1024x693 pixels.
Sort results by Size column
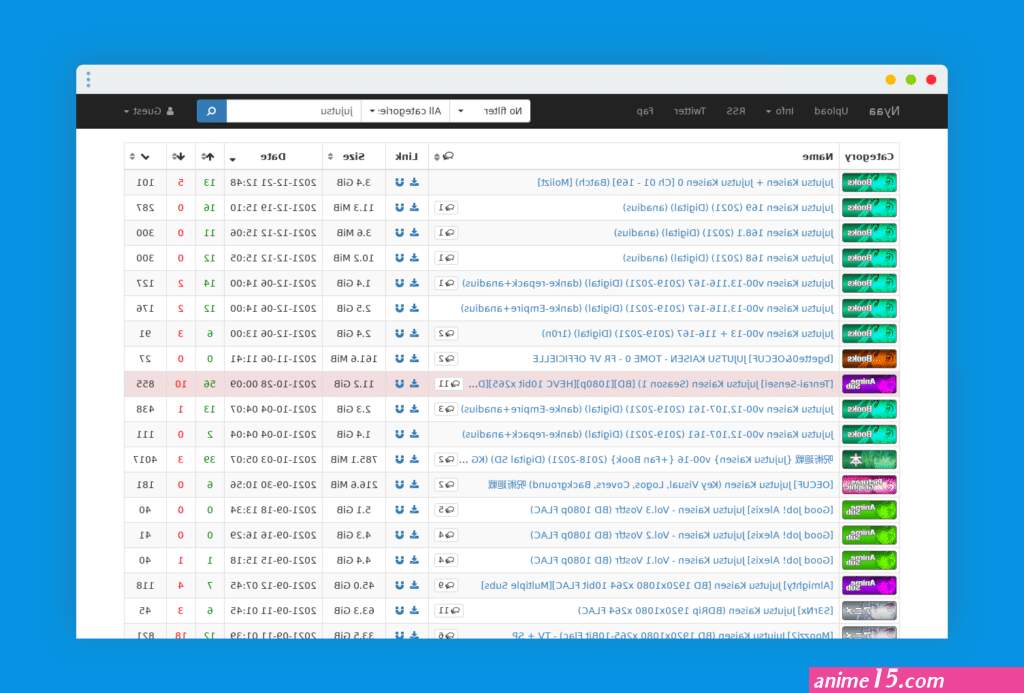(354, 157)
